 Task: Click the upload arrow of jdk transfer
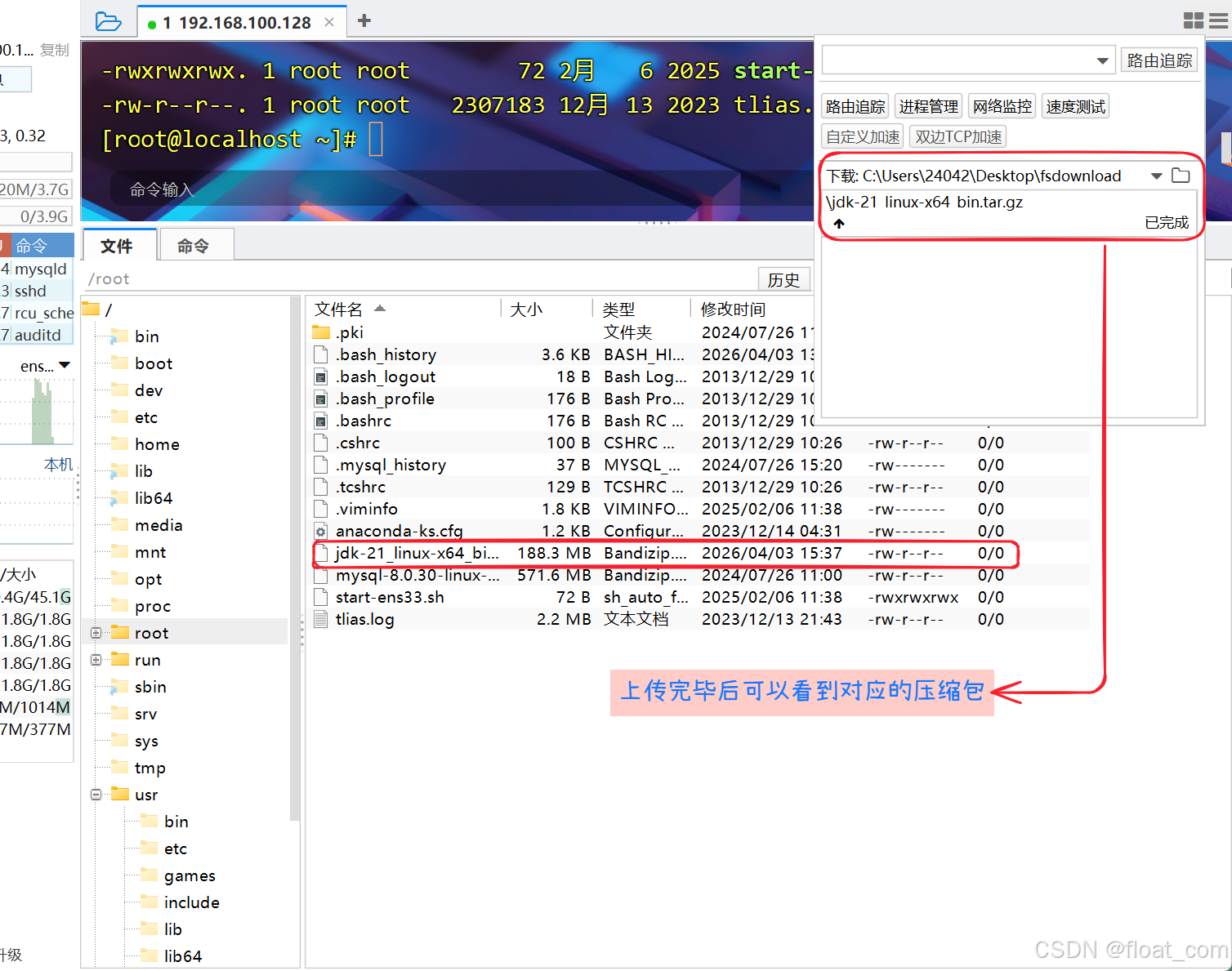(x=839, y=223)
